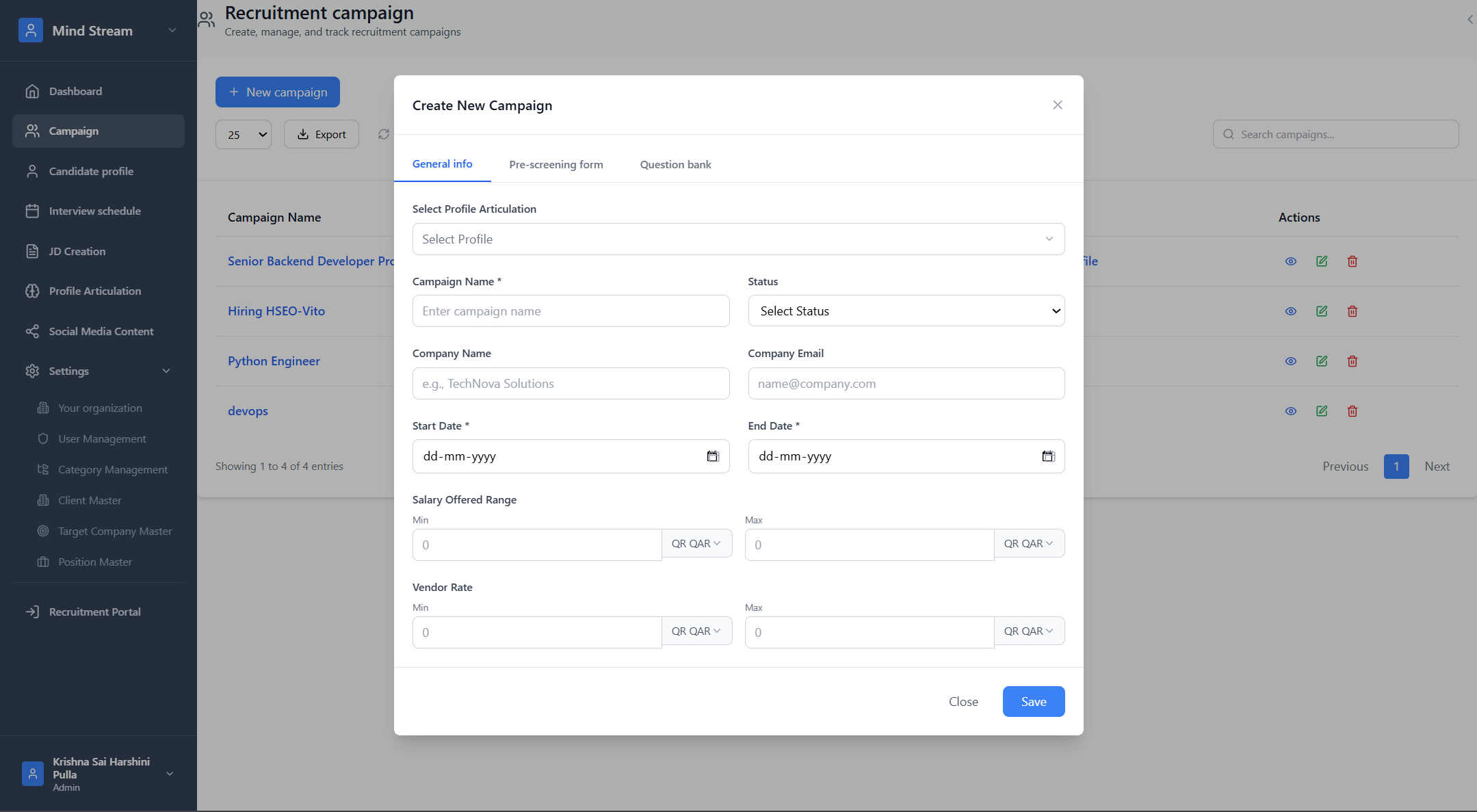Click the refresh icon beside Export

coord(384,134)
